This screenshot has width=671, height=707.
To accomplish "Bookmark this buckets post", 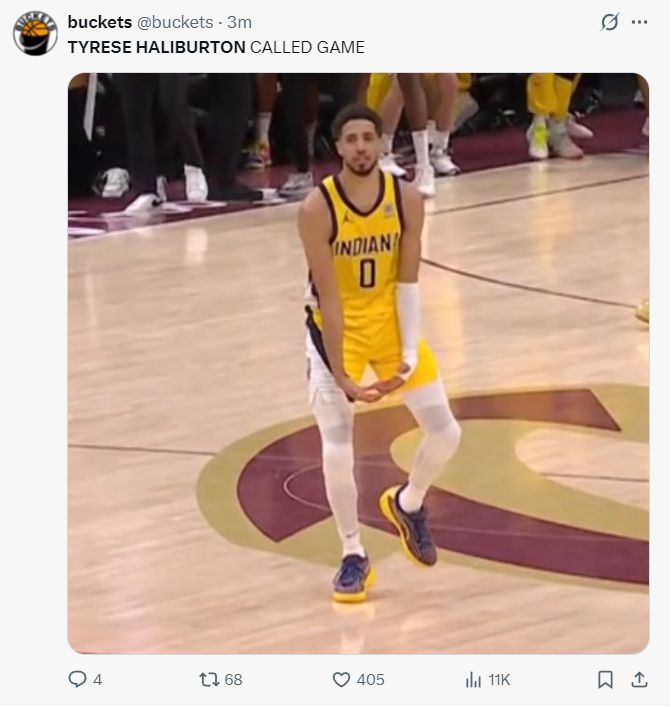I will coord(605,679).
